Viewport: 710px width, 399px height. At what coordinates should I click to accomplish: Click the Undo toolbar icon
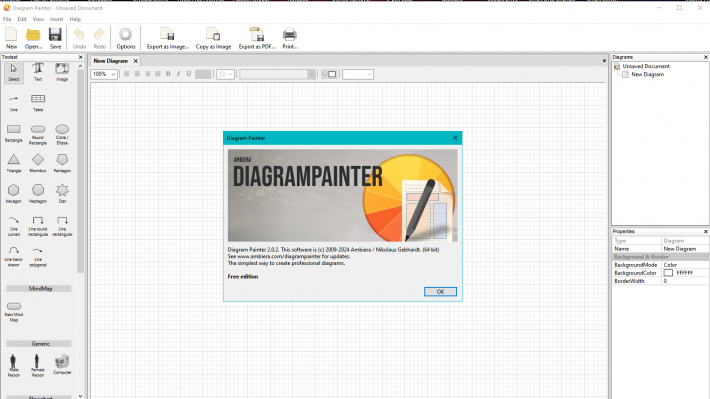tap(79, 38)
